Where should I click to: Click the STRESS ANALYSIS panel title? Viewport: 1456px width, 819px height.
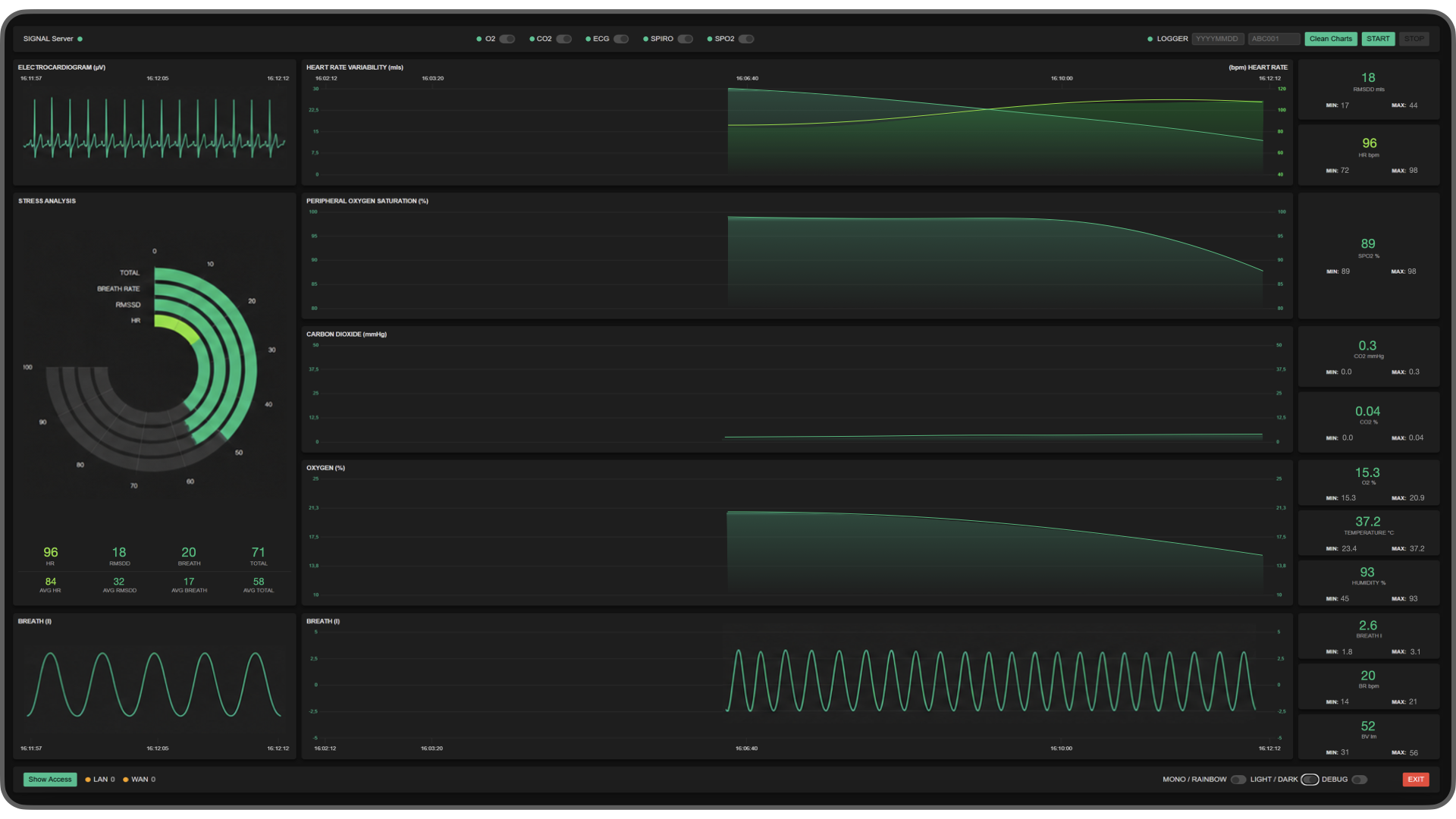coord(47,201)
